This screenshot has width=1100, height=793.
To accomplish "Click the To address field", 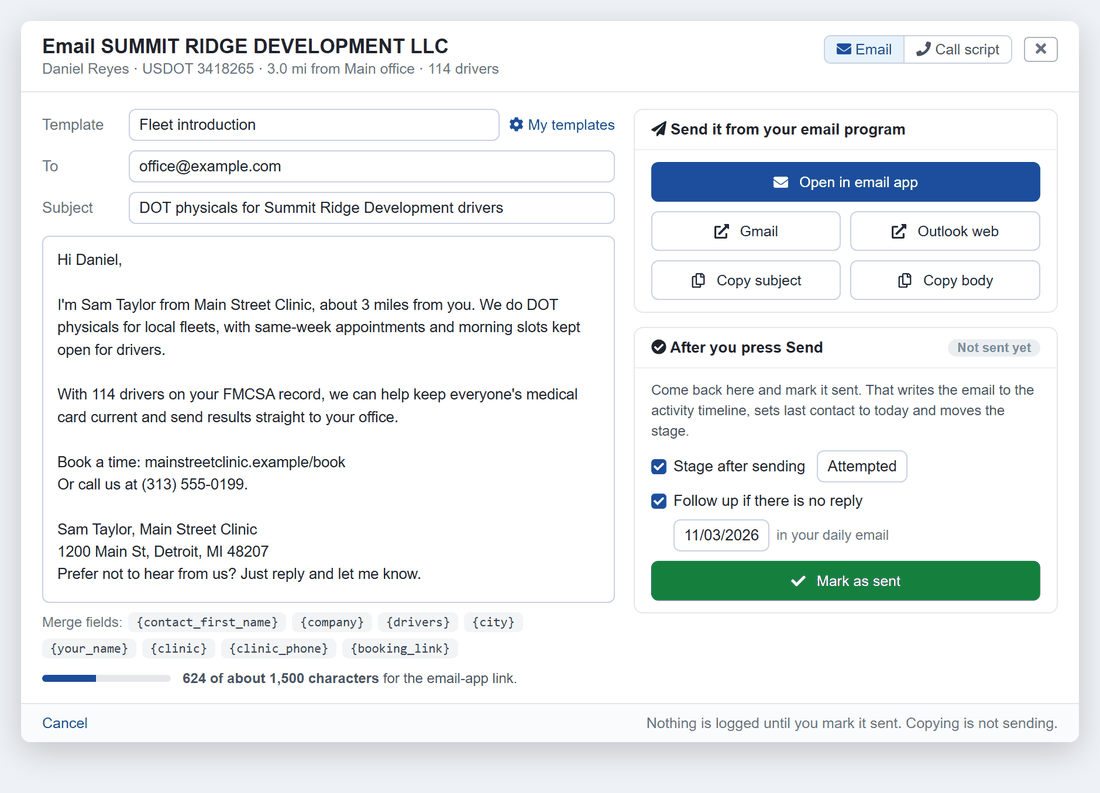I will click(371, 166).
